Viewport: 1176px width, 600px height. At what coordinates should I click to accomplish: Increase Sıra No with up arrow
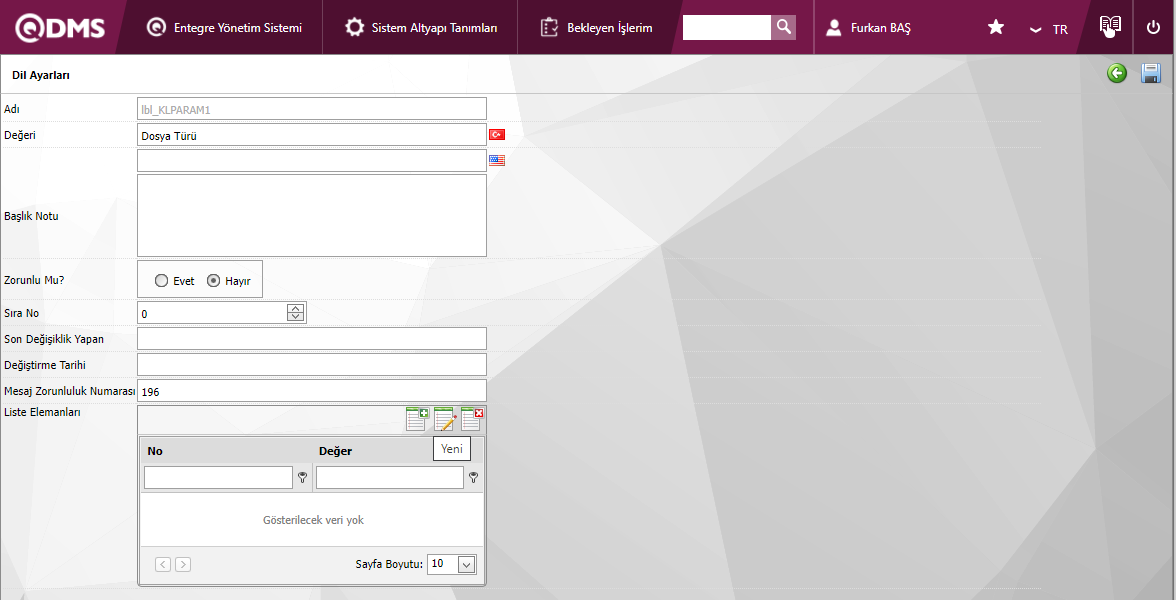coord(296,308)
